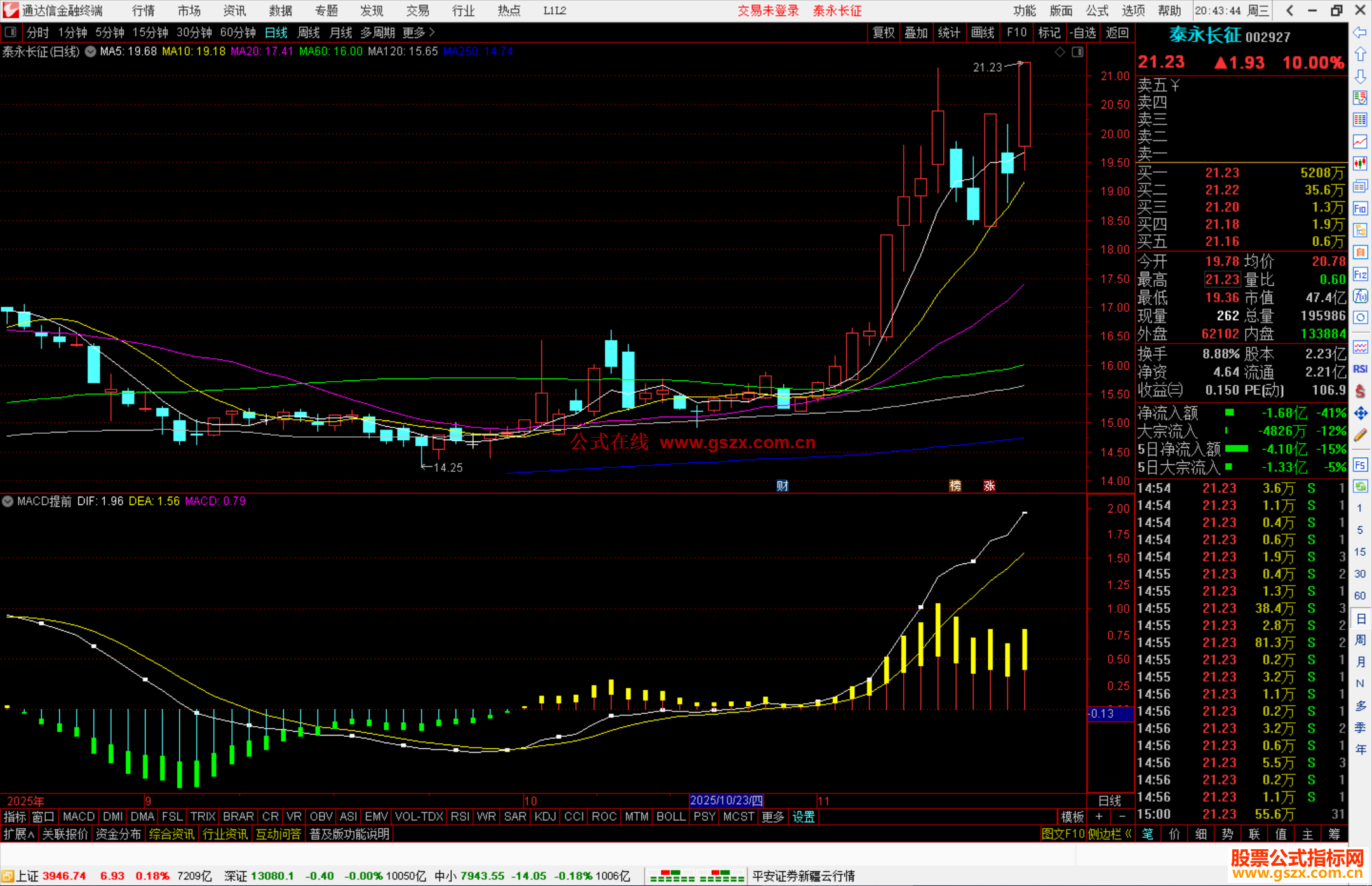Image resolution: width=1372 pixels, height=886 pixels.
Task: Select the pencil drawing tool icon
Action: click(x=1360, y=435)
